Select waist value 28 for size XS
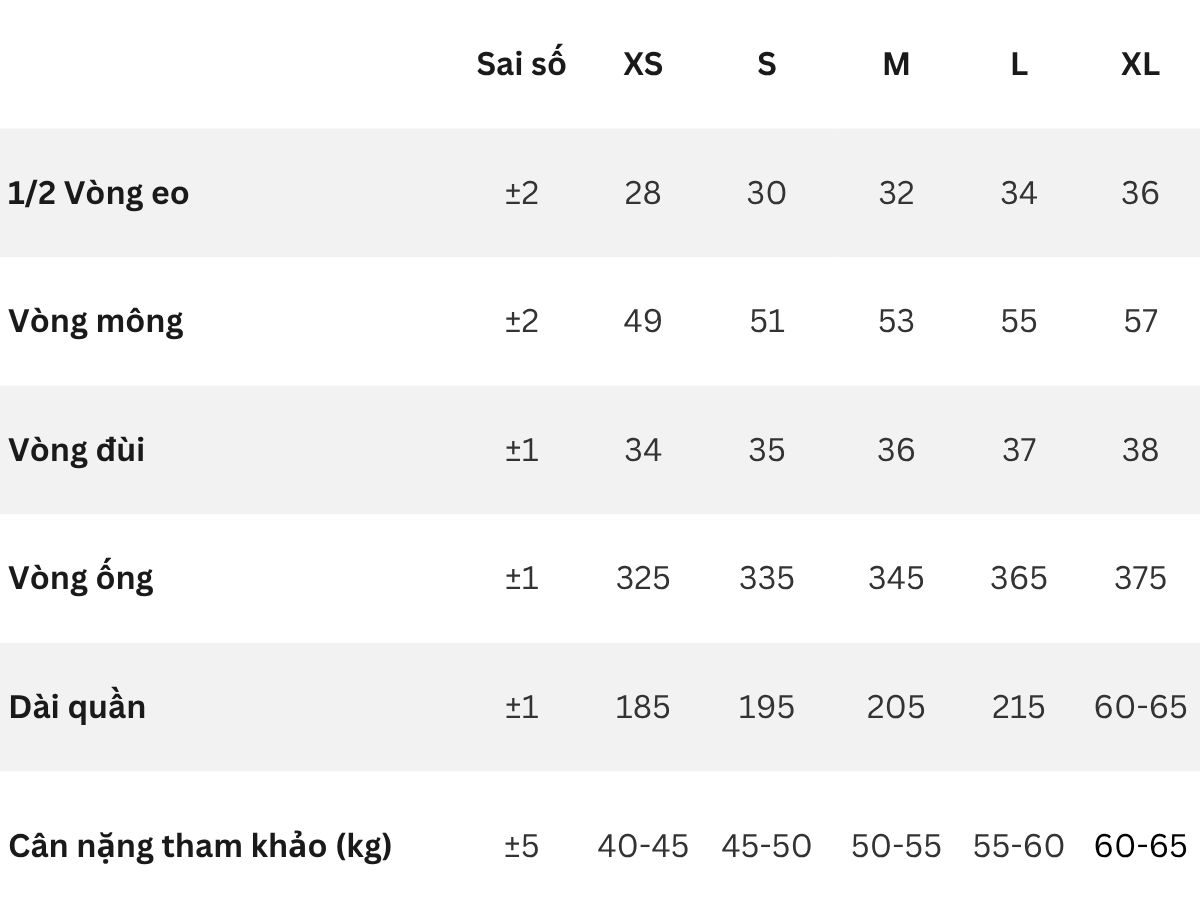 [x=642, y=193]
